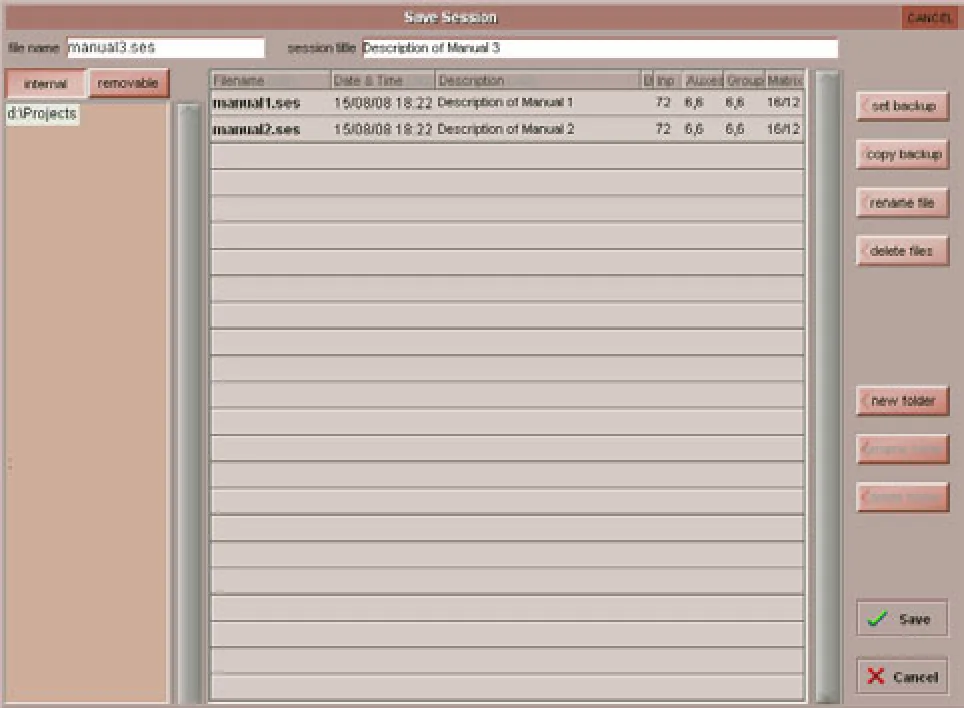Edit the session title field
Viewport: 964px width, 708px height.
pyautogui.click(x=600, y=48)
